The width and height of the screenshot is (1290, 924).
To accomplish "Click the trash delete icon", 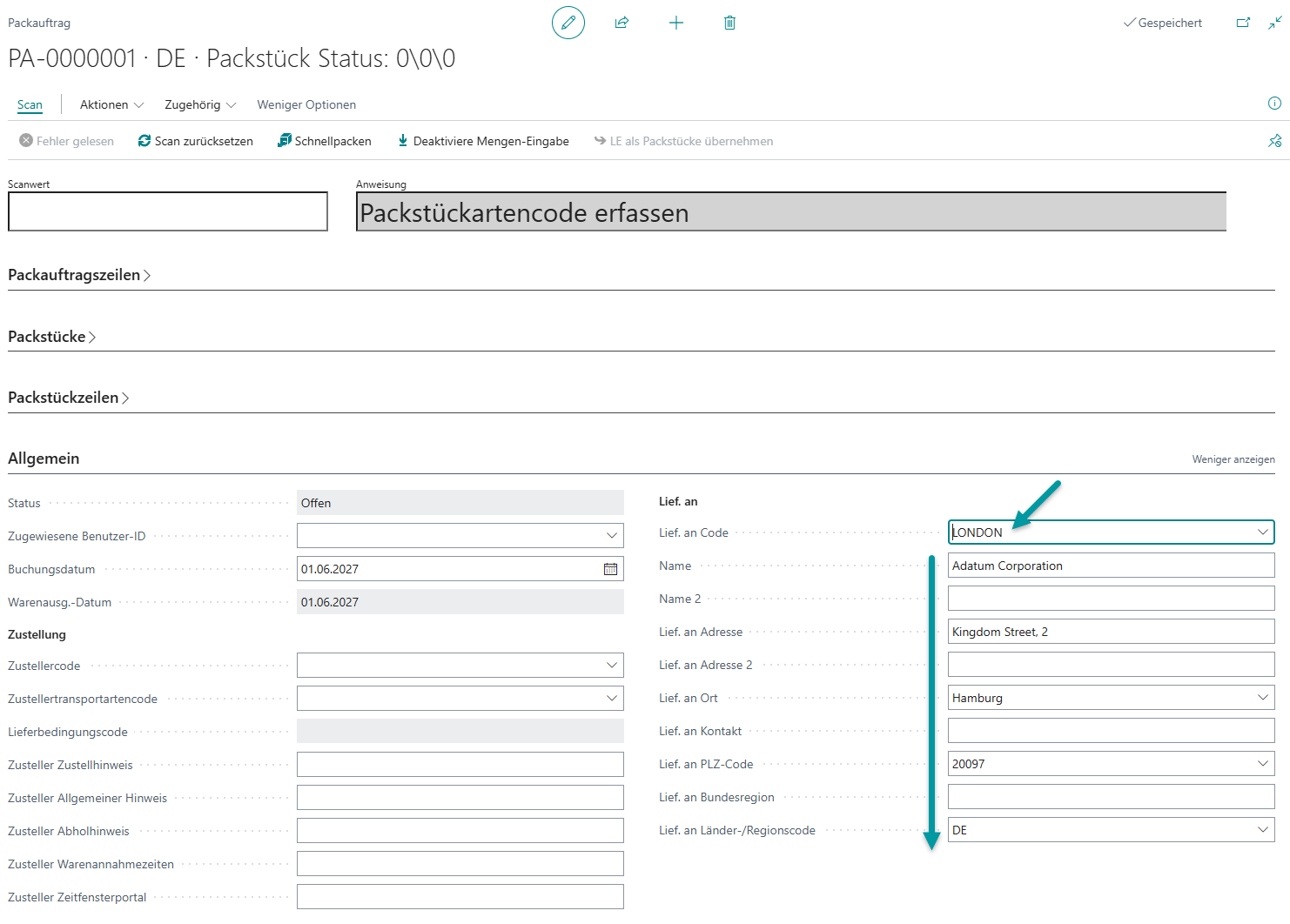I will (x=729, y=23).
